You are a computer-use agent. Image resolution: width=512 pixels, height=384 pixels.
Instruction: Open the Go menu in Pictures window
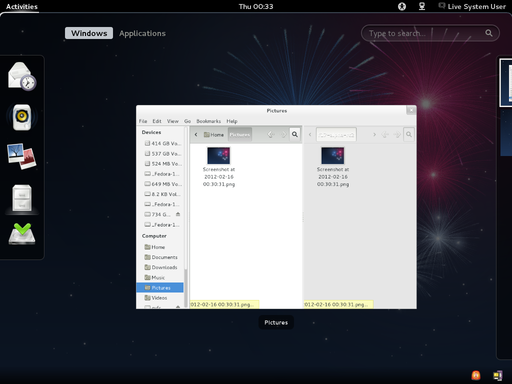pos(188,121)
